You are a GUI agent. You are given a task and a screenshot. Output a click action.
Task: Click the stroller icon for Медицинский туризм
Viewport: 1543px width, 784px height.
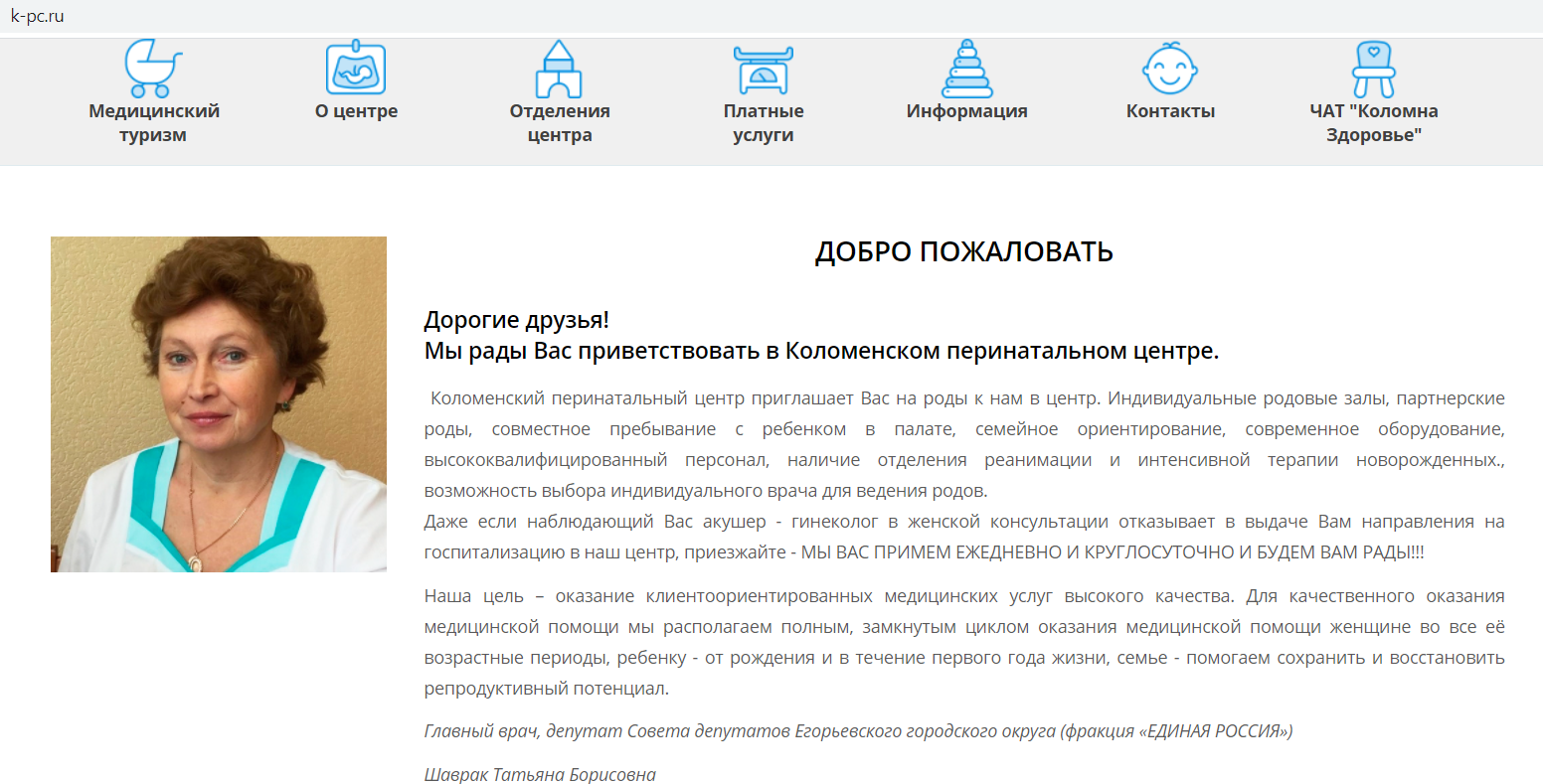[x=151, y=66]
